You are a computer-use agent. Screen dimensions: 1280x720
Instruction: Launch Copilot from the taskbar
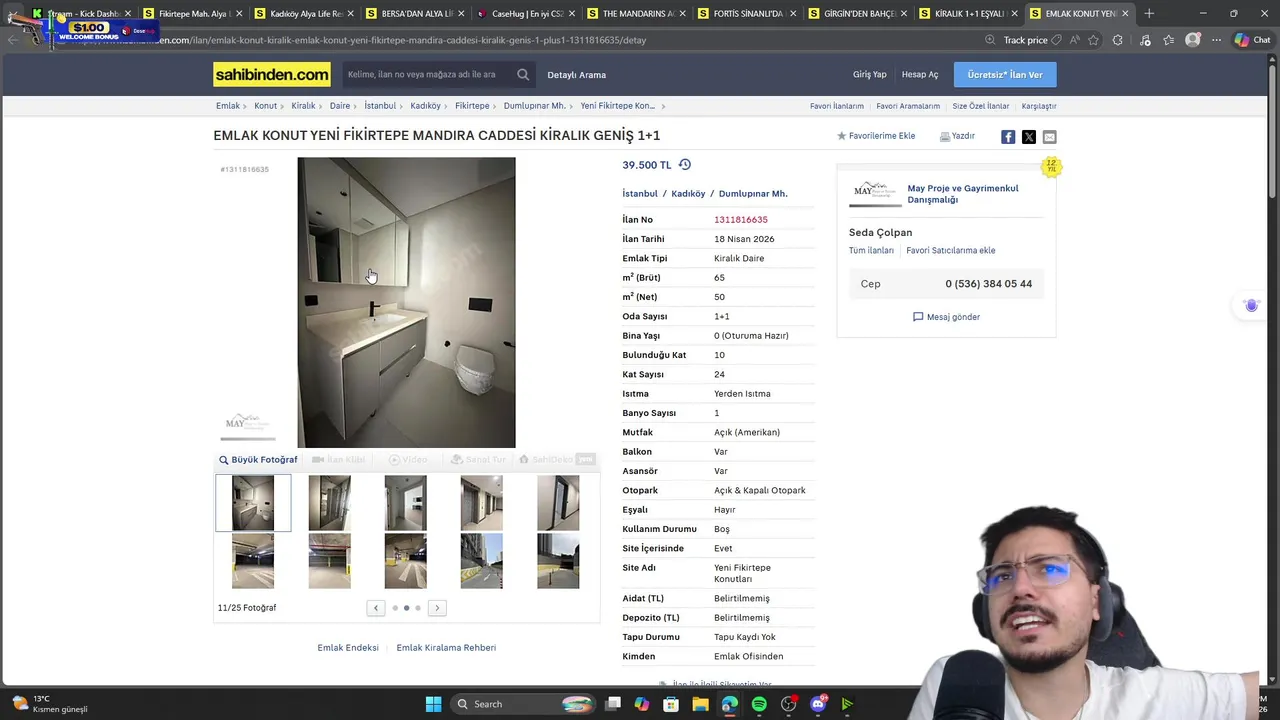[642, 704]
